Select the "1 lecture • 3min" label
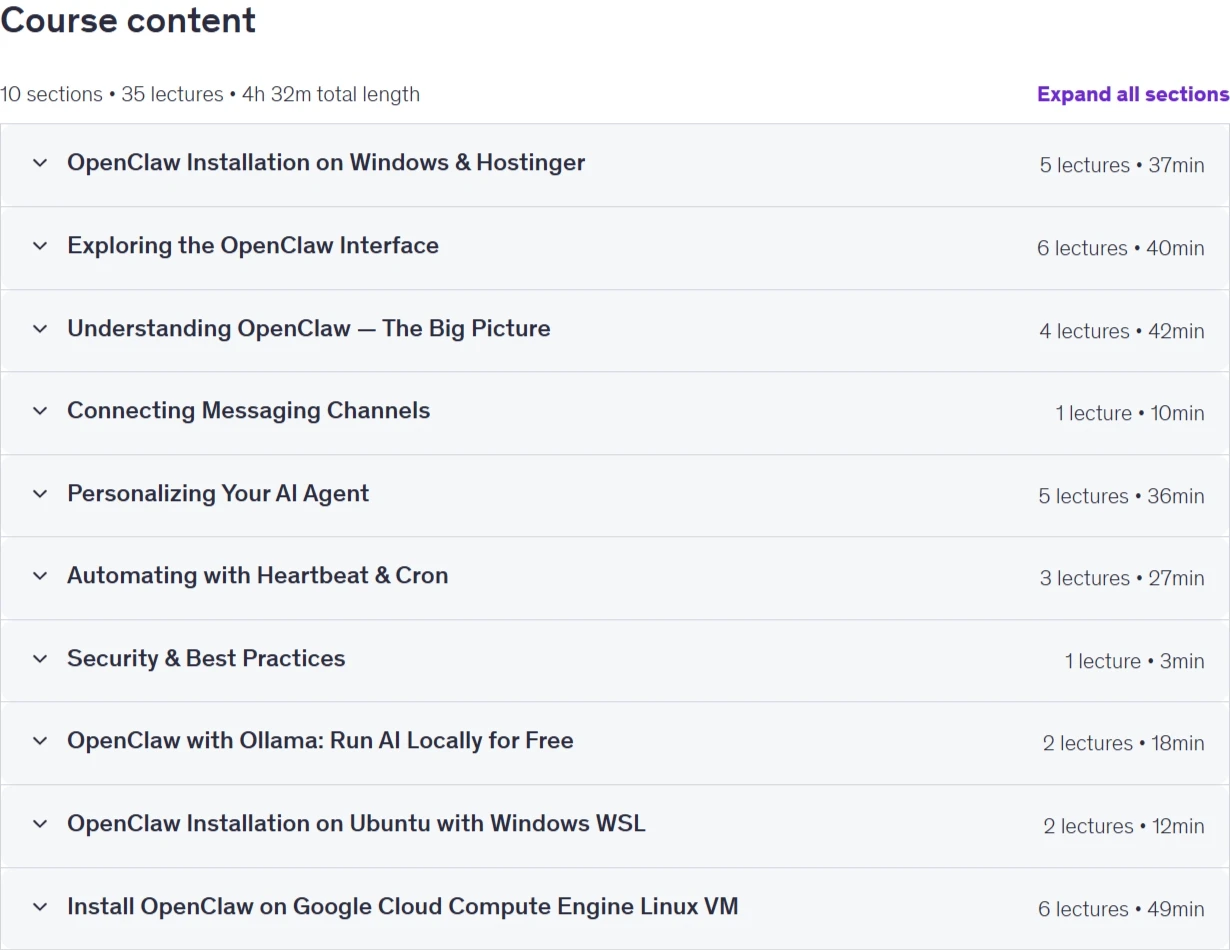 [1135, 661]
